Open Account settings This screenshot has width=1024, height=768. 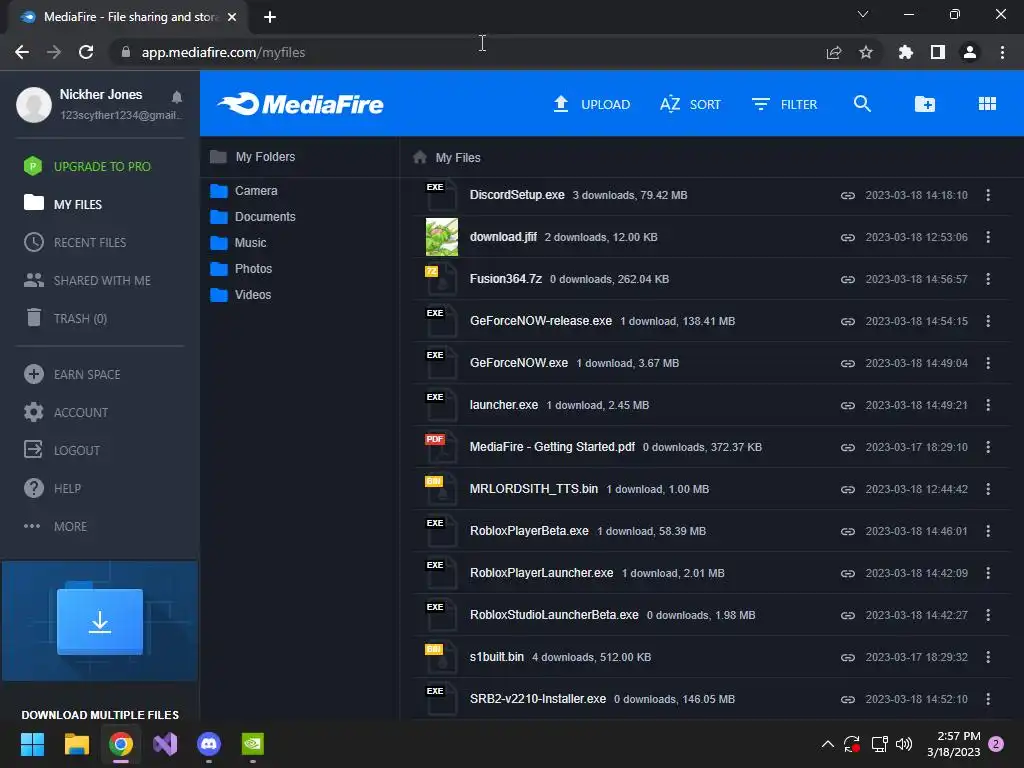(65, 412)
